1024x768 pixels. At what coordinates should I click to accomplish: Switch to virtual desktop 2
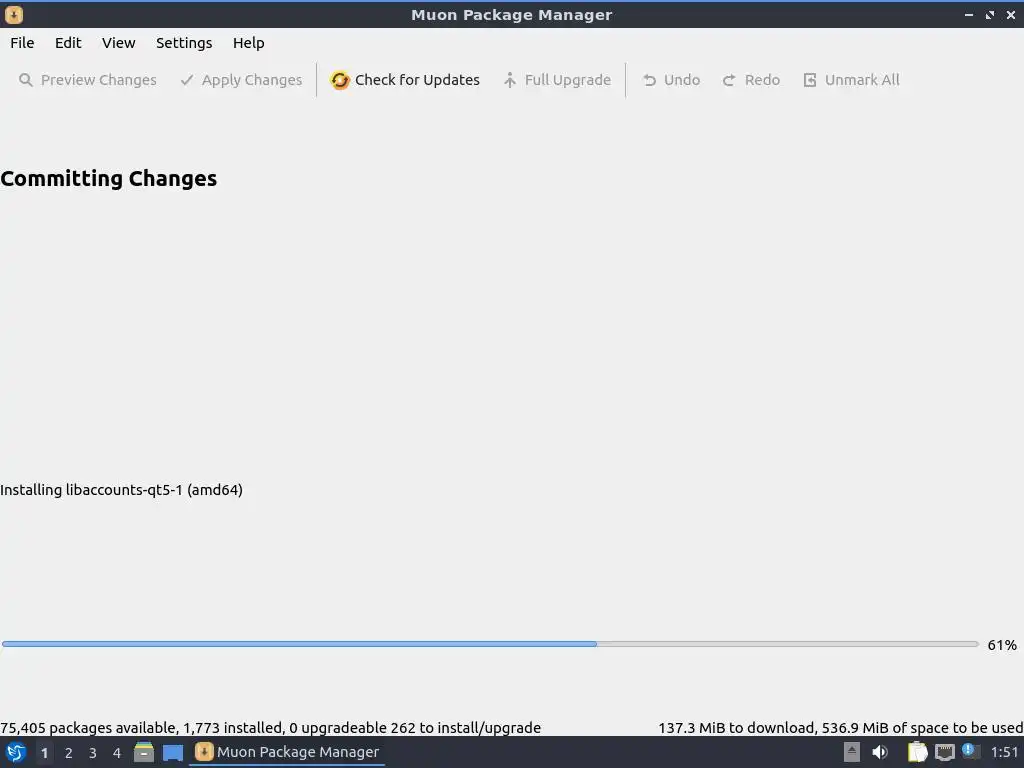click(x=69, y=753)
